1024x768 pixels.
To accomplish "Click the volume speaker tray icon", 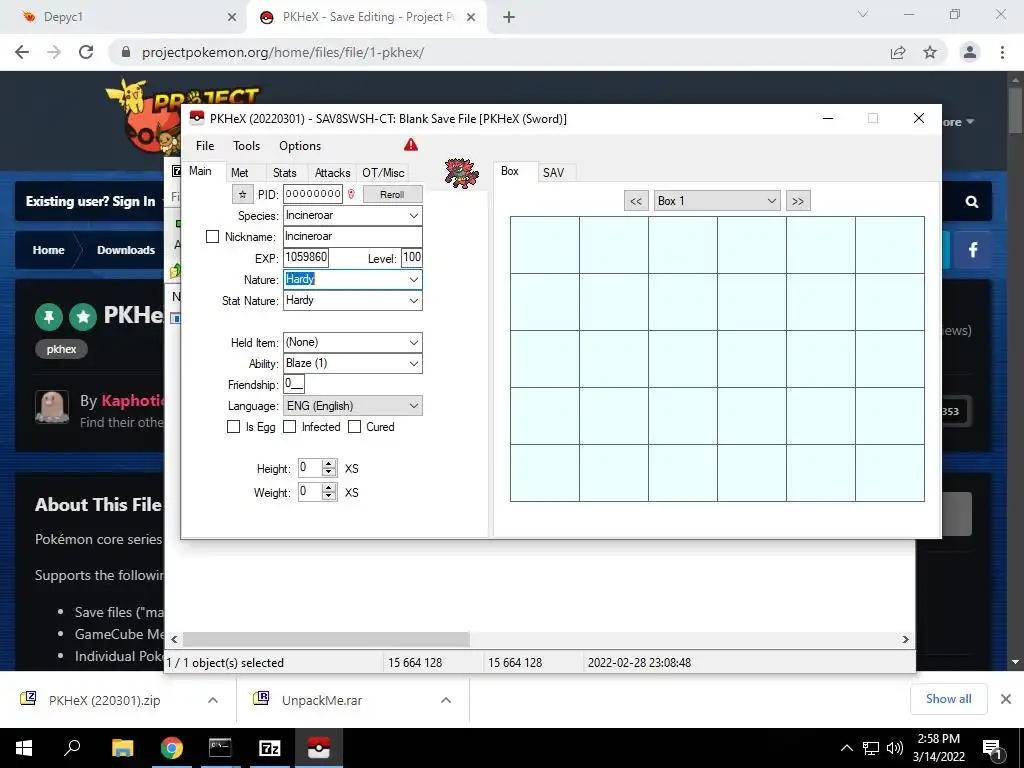I will point(895,748).
